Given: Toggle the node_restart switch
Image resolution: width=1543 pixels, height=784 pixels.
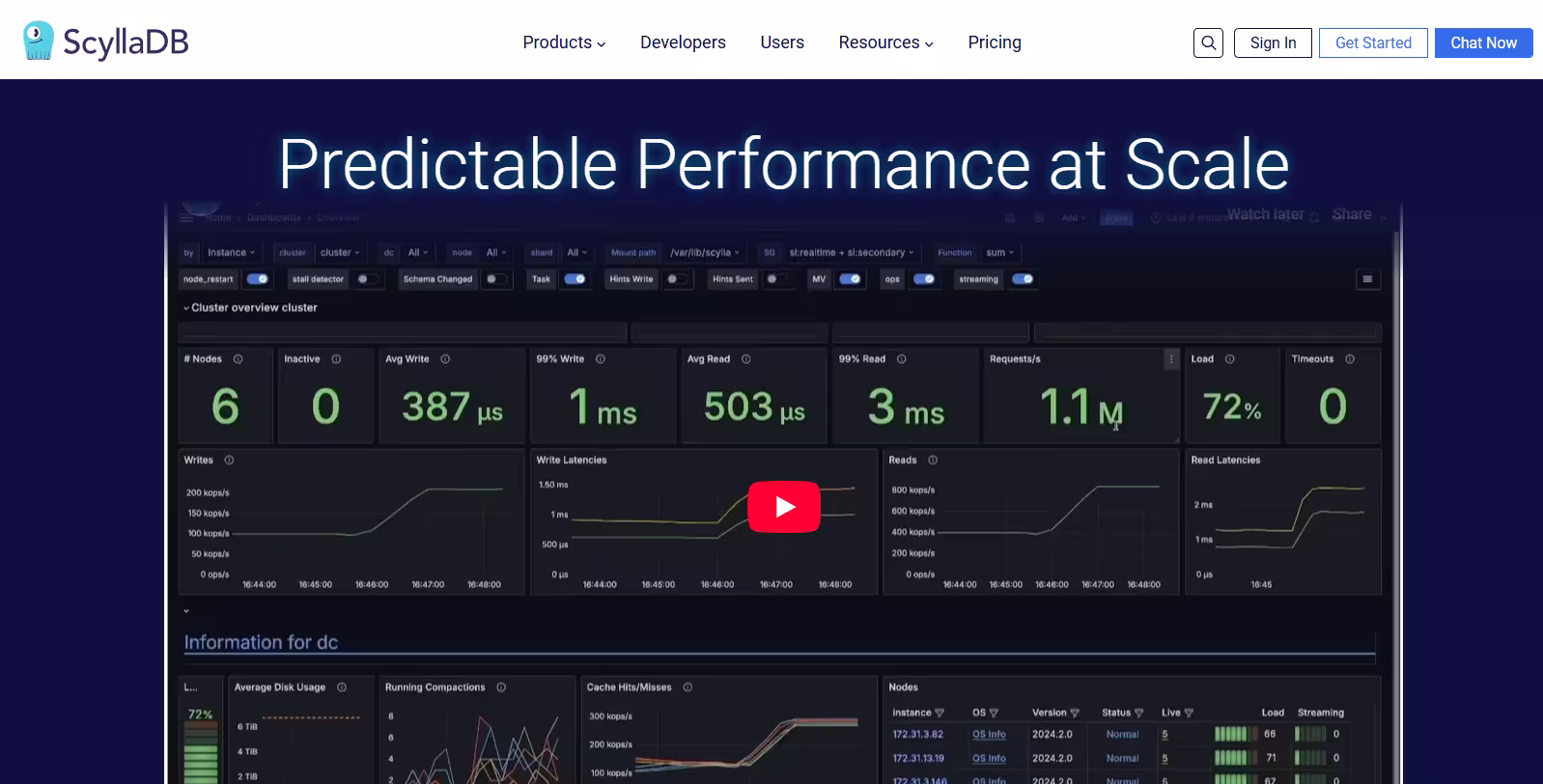Looking at the screenshot, I should coord(257,279).
